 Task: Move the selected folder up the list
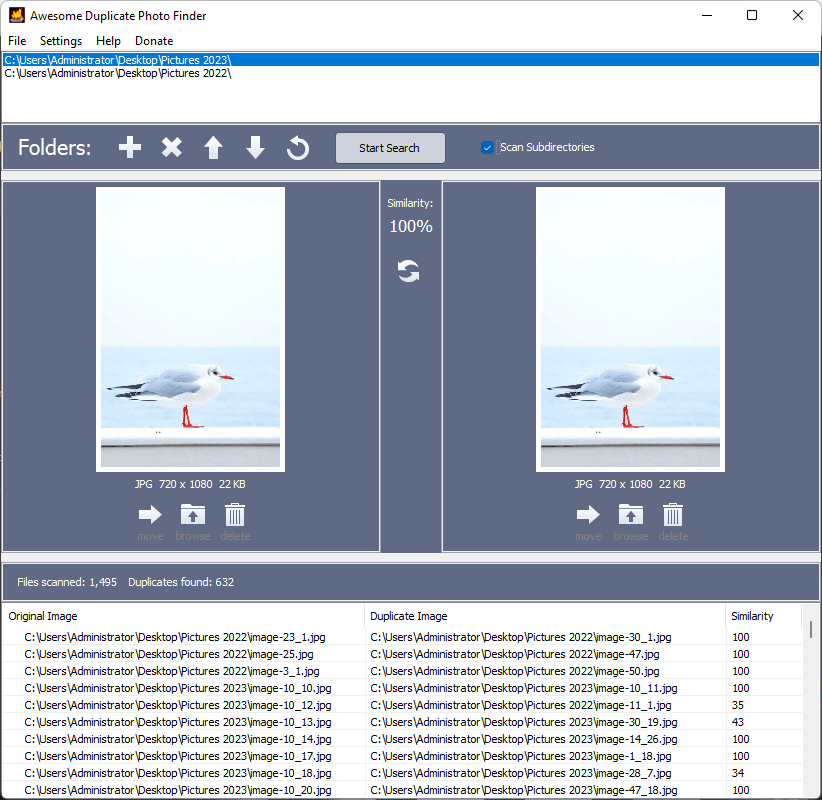[x=213, y=147]
